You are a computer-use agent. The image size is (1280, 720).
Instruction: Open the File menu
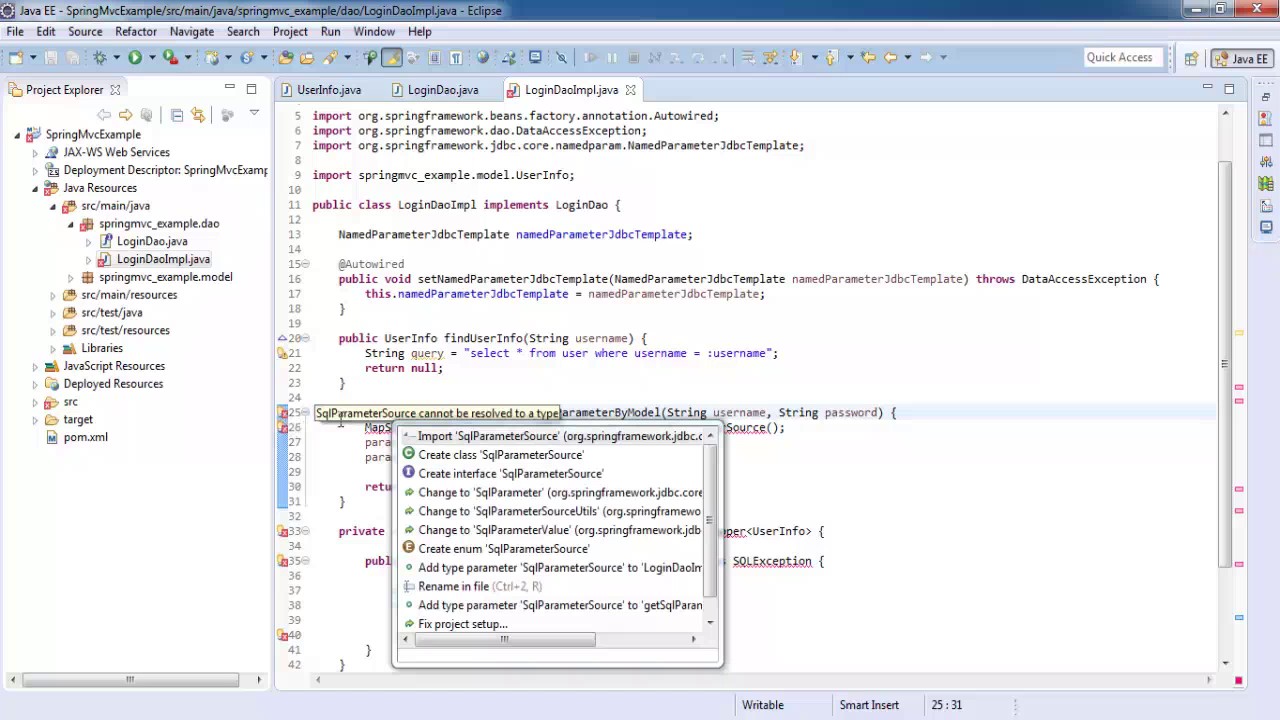click(x=15, y=32)
